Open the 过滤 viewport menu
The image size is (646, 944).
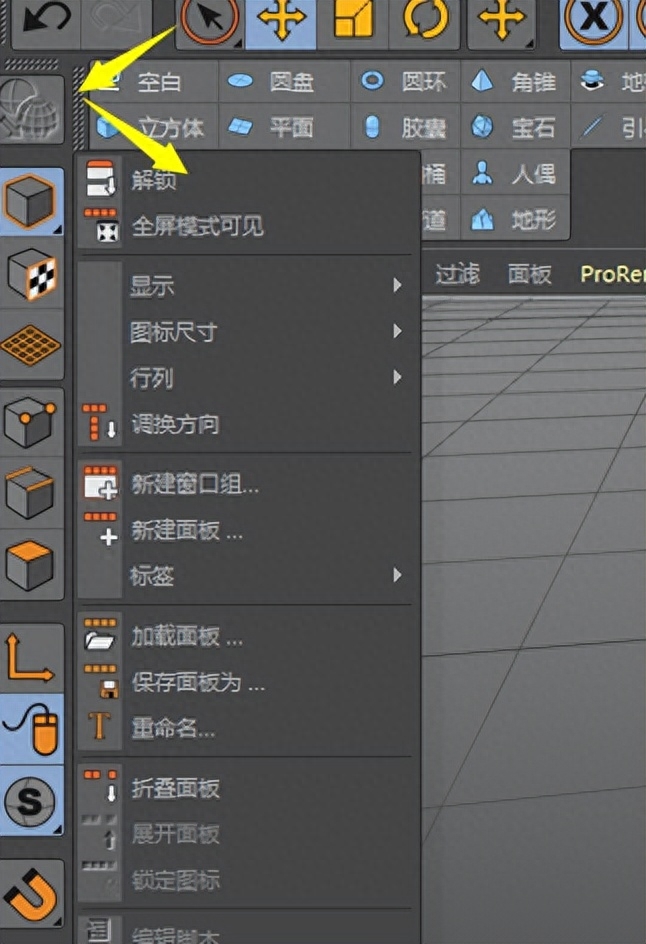coord(458,274)
